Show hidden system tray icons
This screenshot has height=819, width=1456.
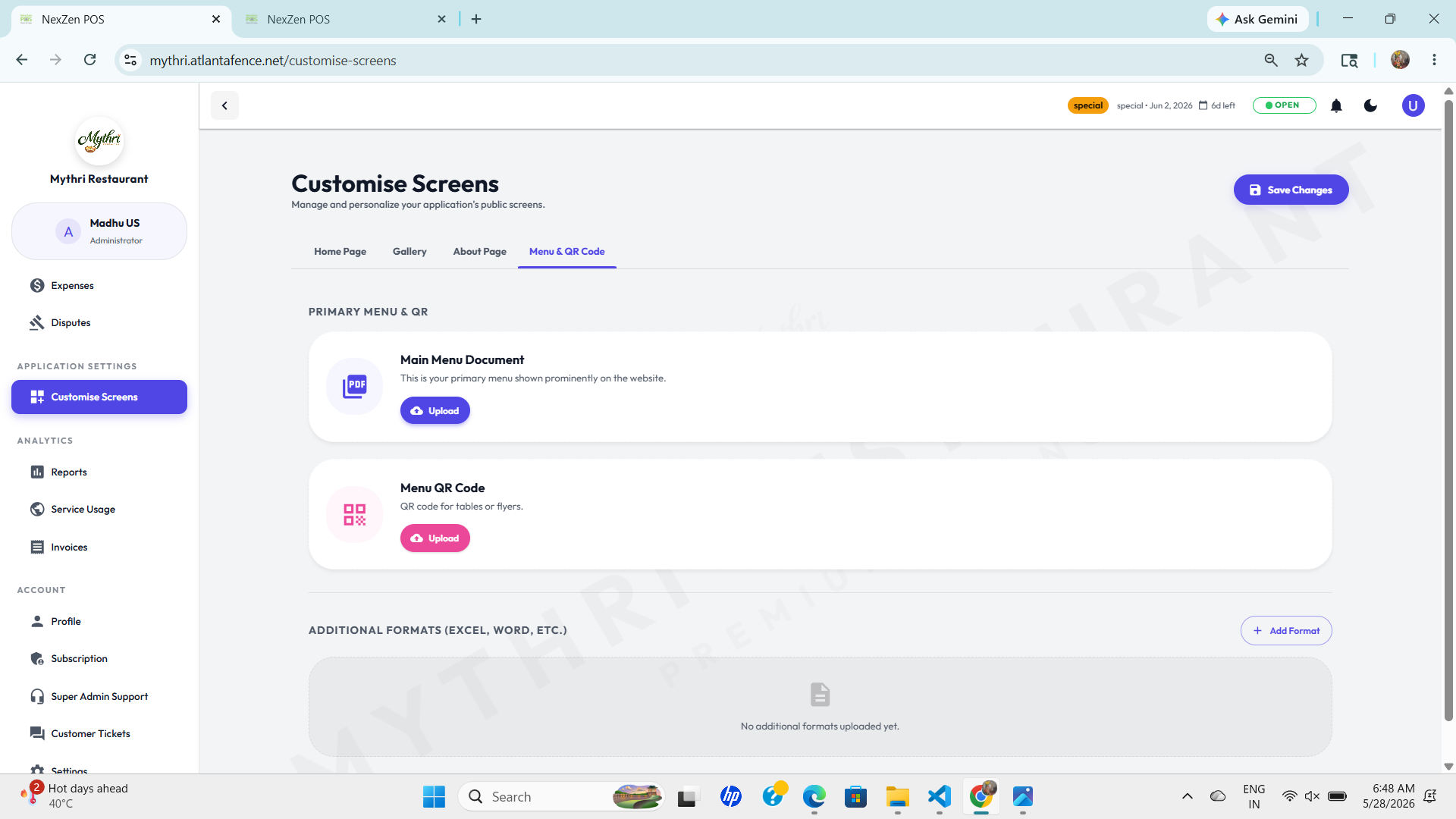[x=1188, y=796]
